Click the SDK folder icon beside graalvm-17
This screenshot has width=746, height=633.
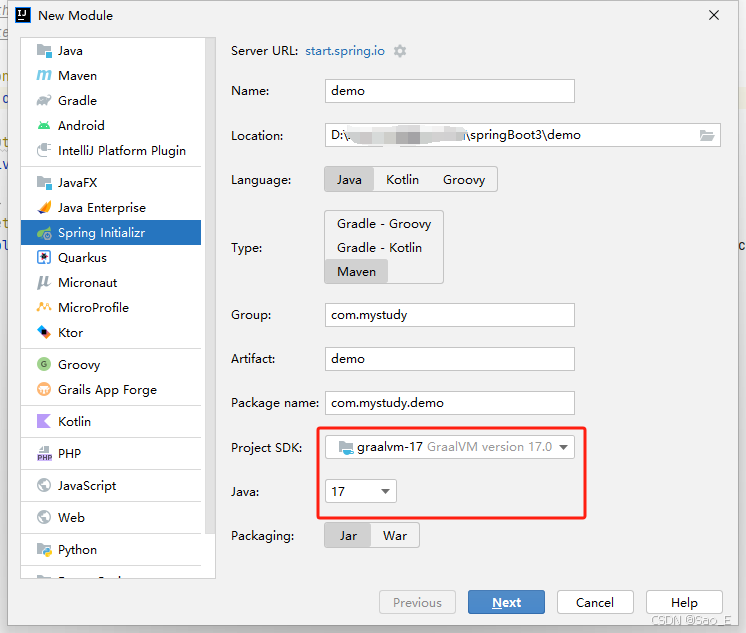(x=346, y=447)
